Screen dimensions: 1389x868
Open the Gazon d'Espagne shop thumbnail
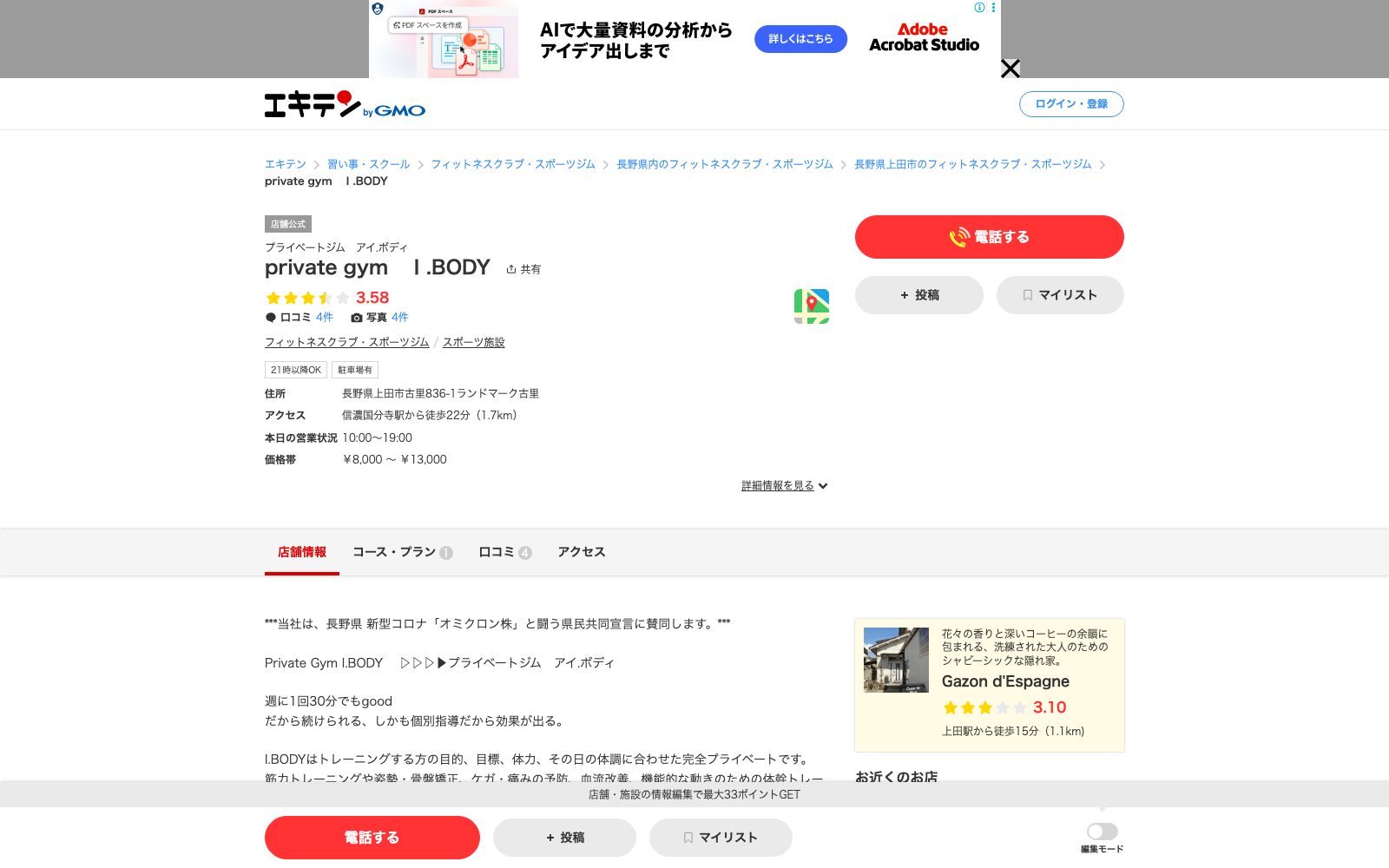click(x=896, y=660)
